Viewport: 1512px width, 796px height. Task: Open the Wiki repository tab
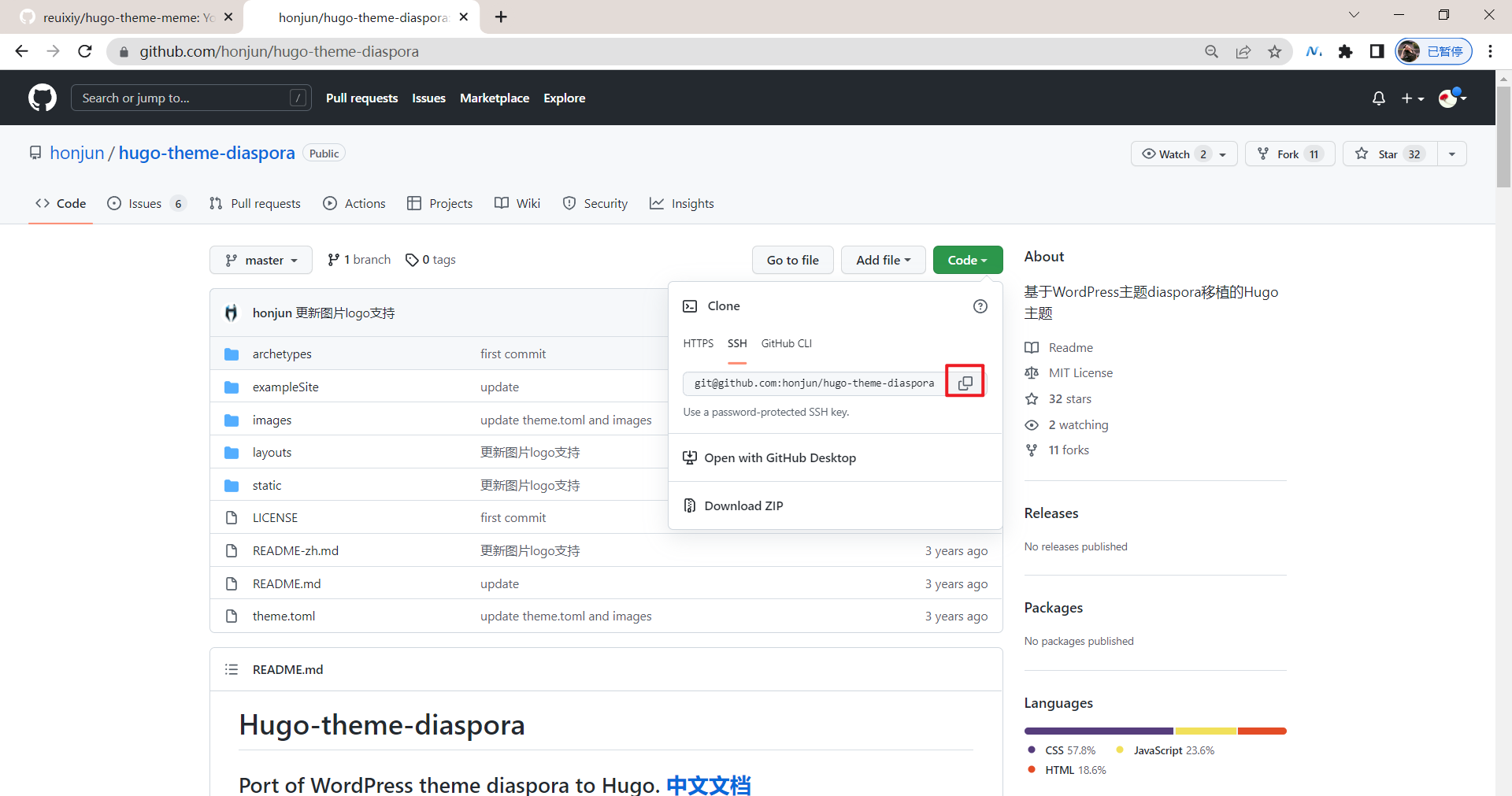(517, 203)
